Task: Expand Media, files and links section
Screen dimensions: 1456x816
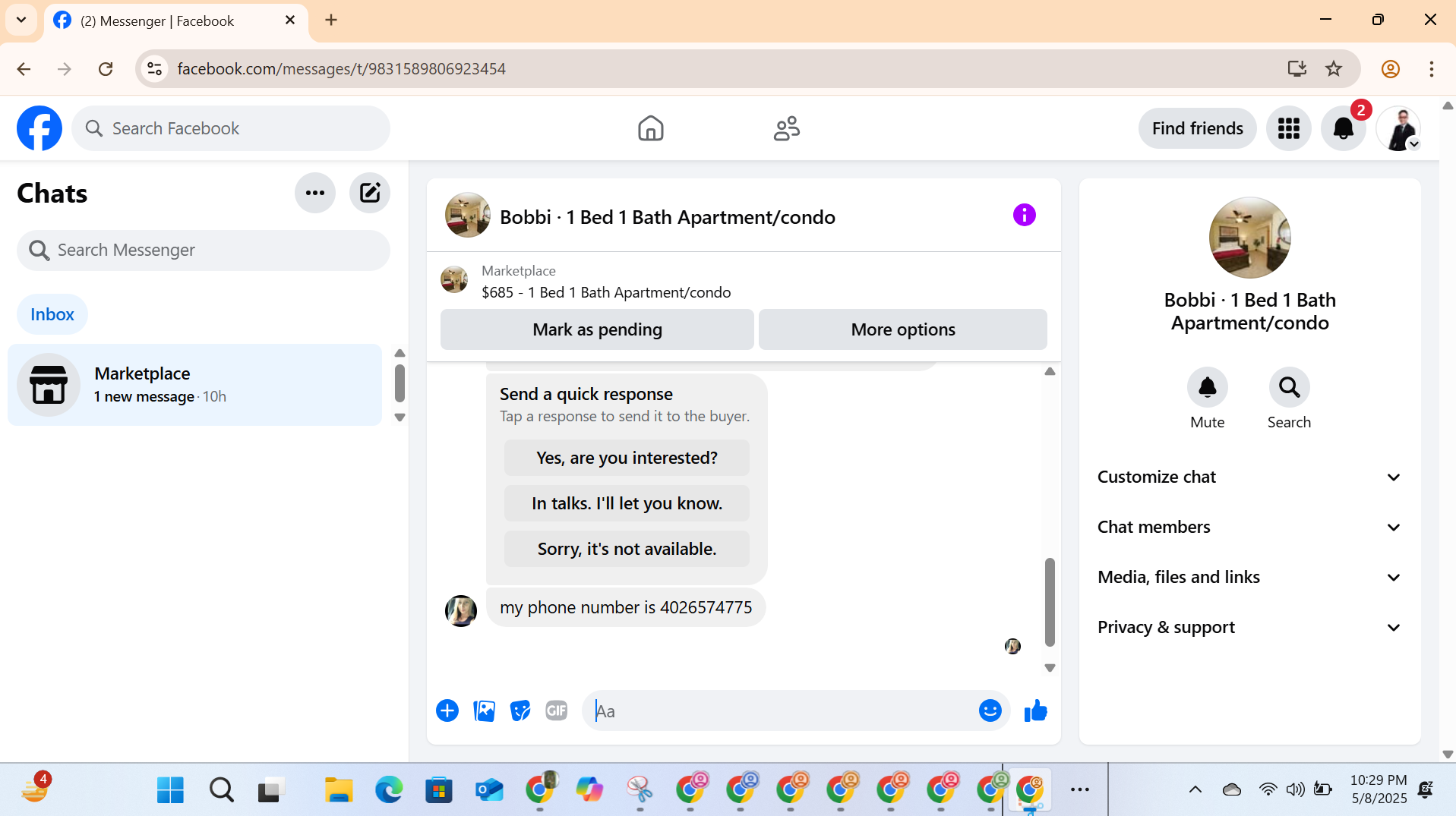Action: tap(1250, 578)
